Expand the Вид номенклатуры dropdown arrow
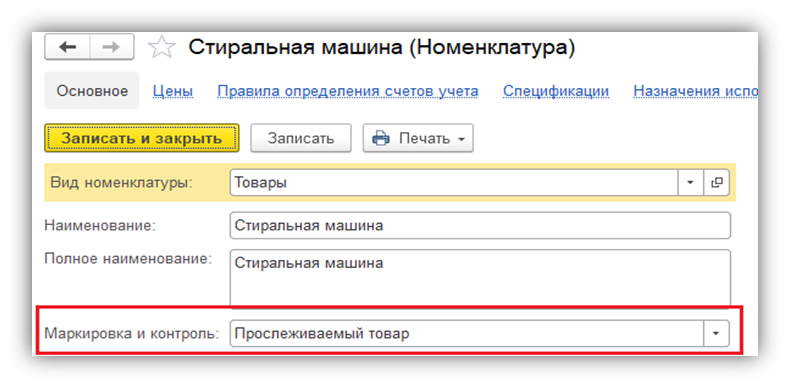 690,182
